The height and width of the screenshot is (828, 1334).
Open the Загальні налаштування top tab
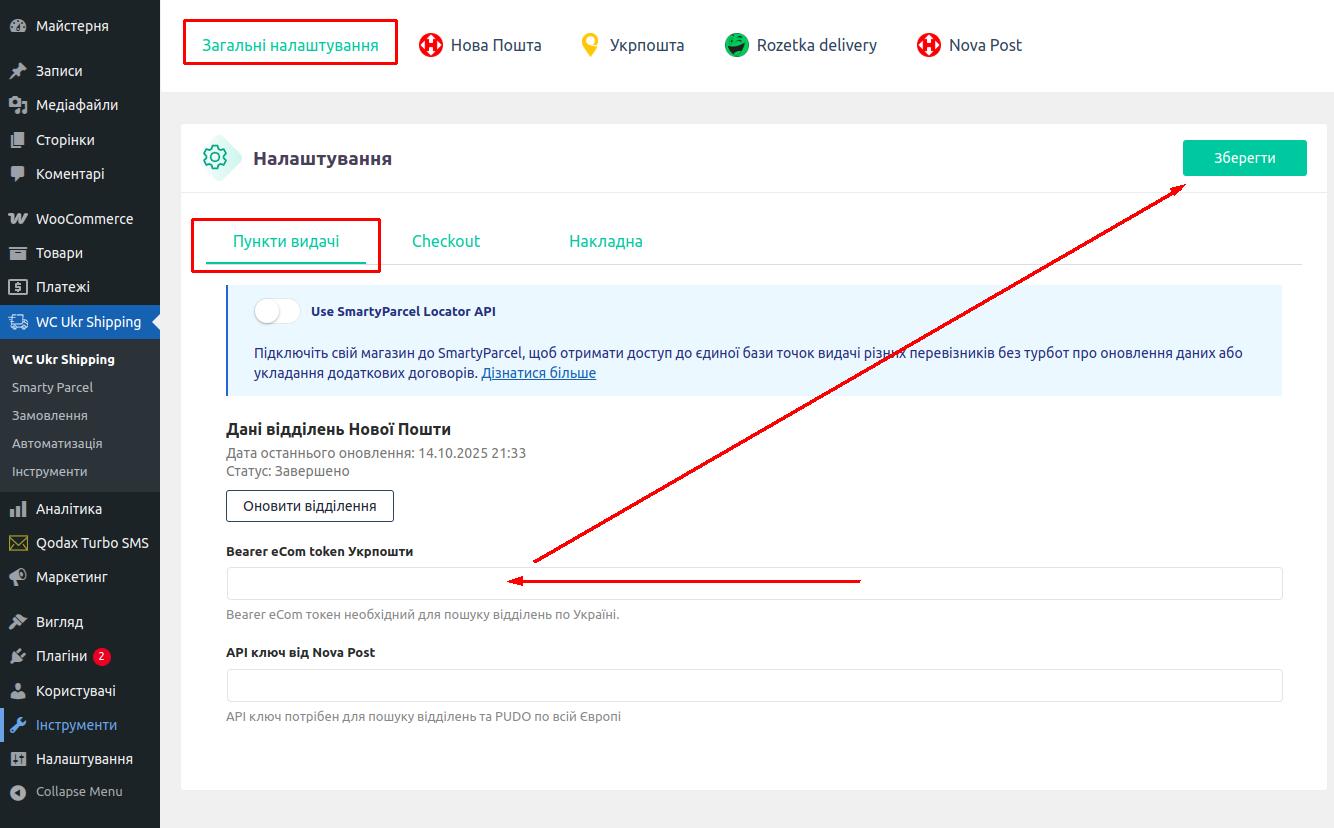pos(290,45)
